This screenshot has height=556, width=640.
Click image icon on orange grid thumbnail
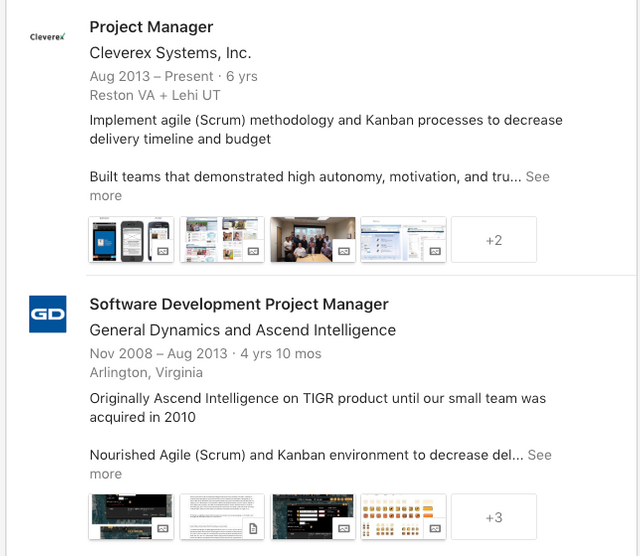(435, 529)
